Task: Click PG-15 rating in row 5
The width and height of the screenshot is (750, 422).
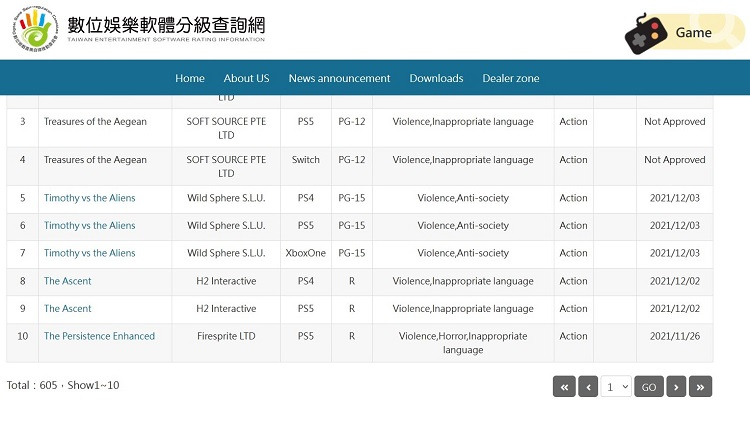Action: click(352, 198)
